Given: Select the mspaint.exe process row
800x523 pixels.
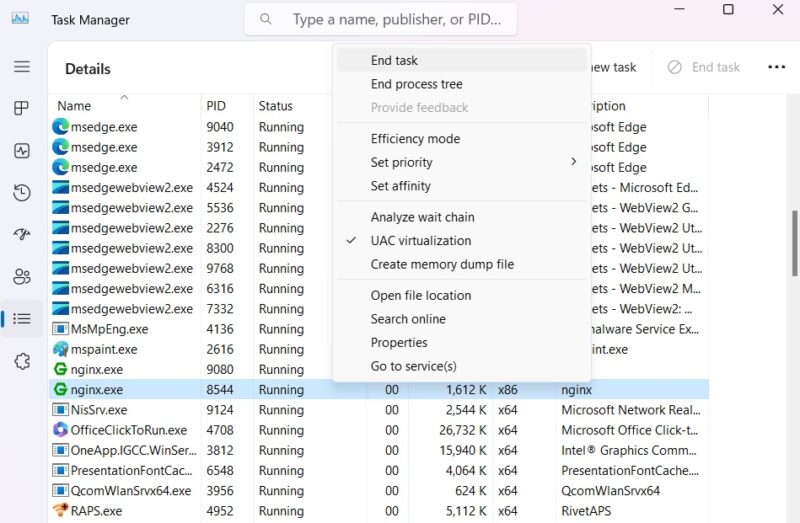Looking at the screenshot, I should (104, 349).
